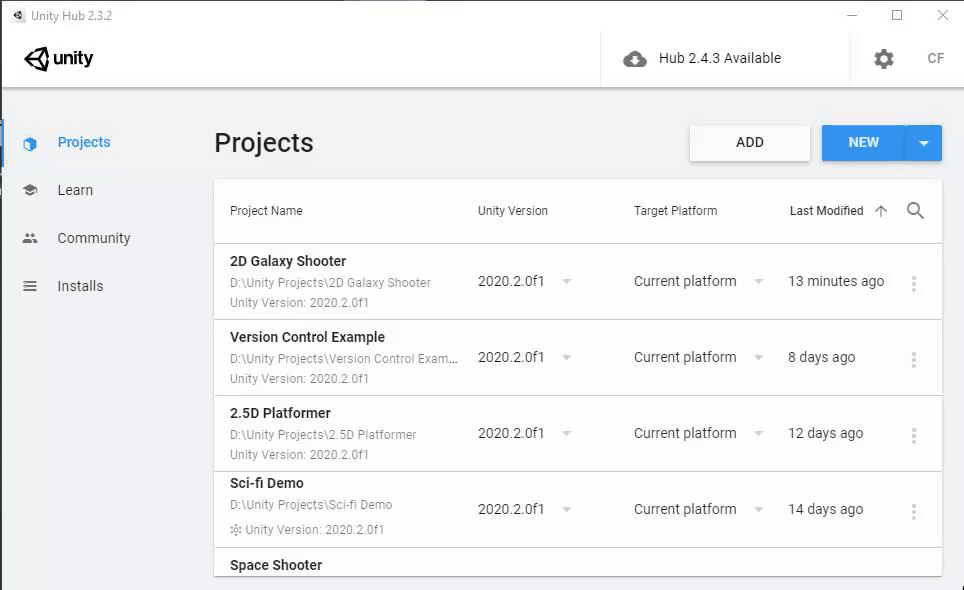Expand target platform dropdown for 2D Galaxy Shooter
This screenshot has width=964, height=590.
click(x=759, y=281)
